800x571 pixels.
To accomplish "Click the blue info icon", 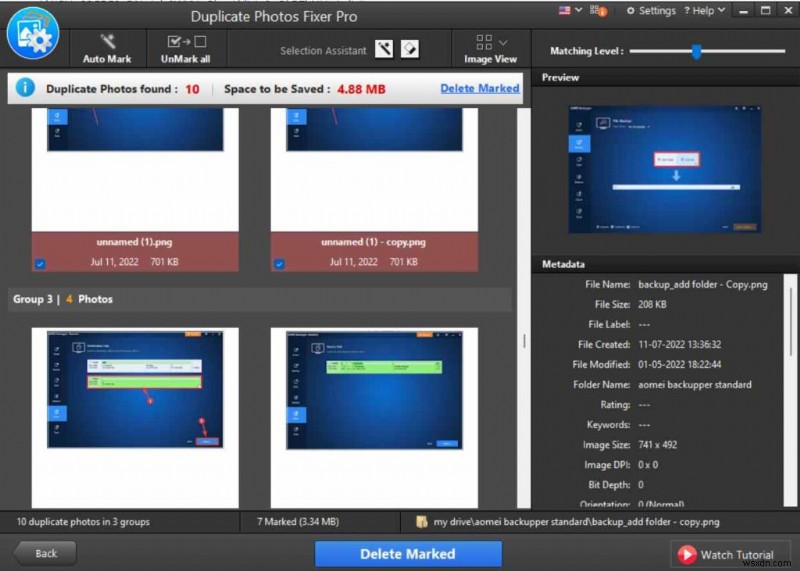I will pyautogui.click(x=25, y=88).
